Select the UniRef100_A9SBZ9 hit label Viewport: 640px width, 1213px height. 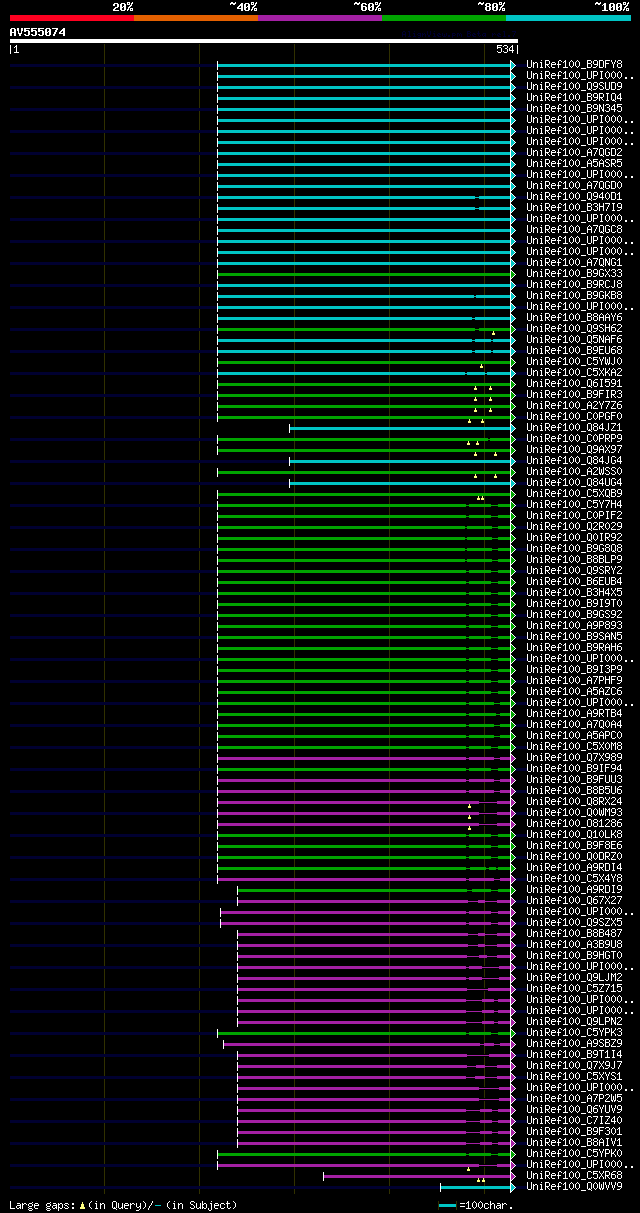(x=575, y=1043)
